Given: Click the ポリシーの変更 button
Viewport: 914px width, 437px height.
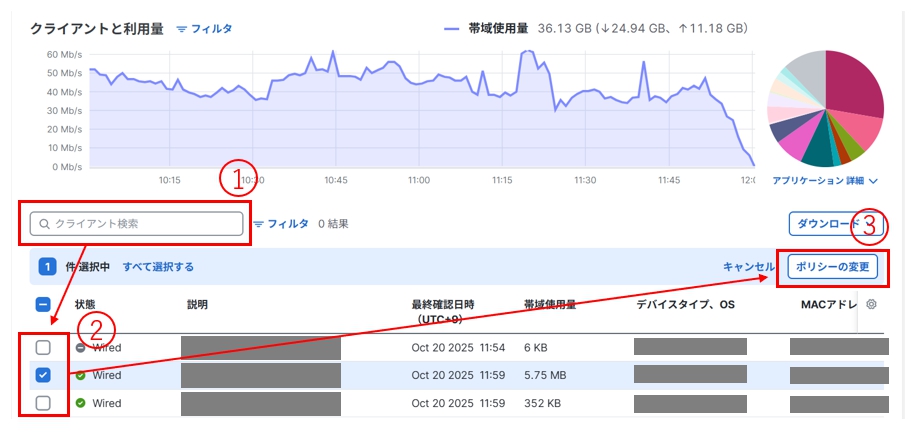Looking at the screenshot, I should point(832,267).
